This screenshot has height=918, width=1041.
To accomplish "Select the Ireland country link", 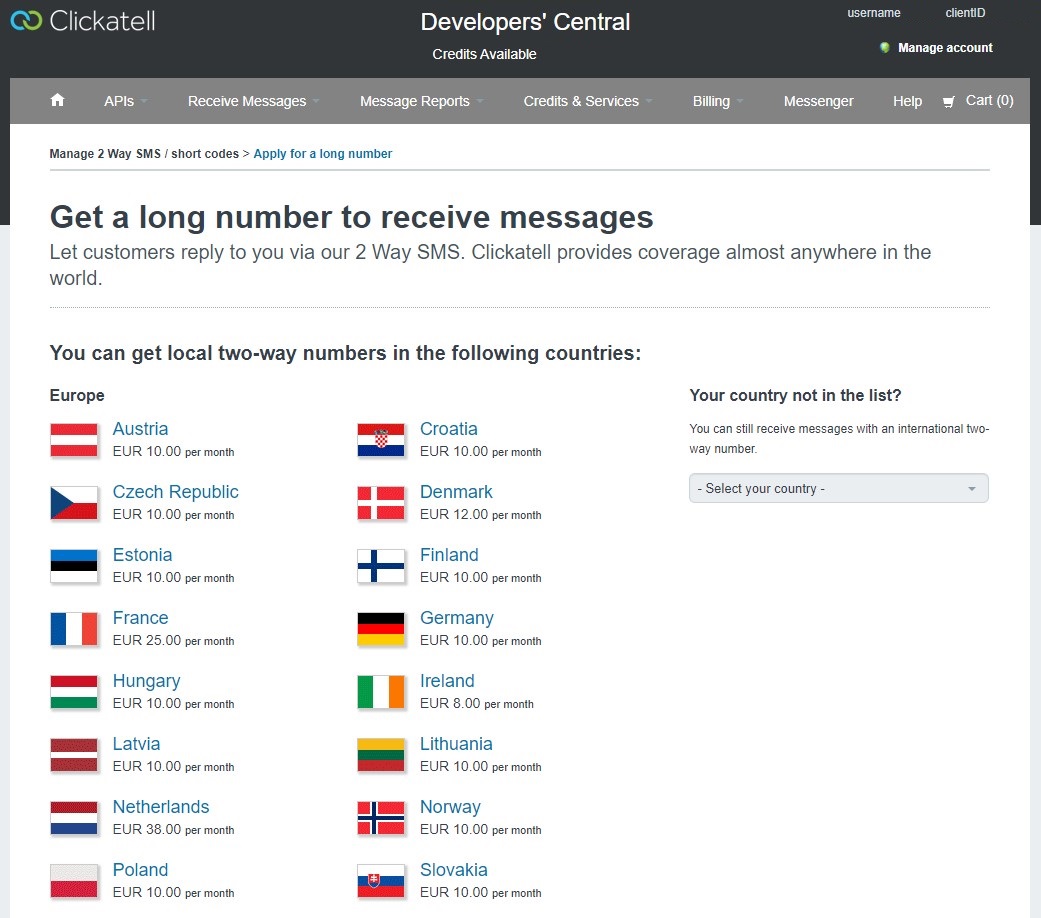I will tap(447, 681).
